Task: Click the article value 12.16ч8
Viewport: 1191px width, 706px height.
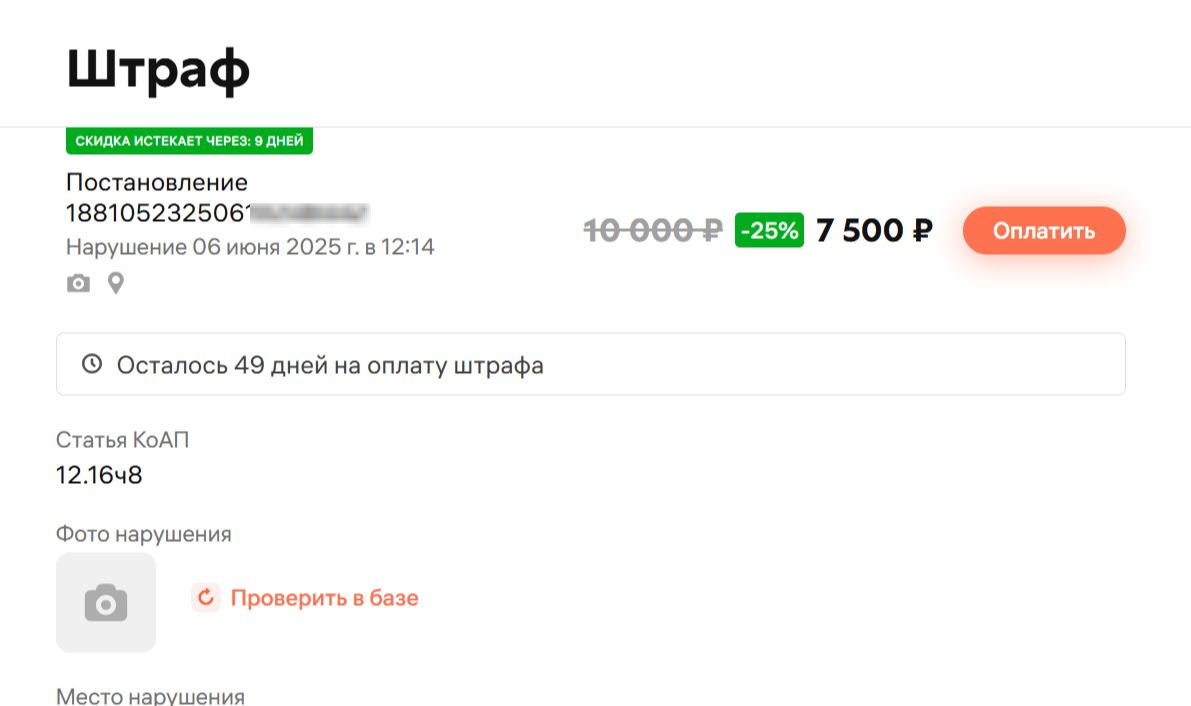Action: (x=99, y=475)
